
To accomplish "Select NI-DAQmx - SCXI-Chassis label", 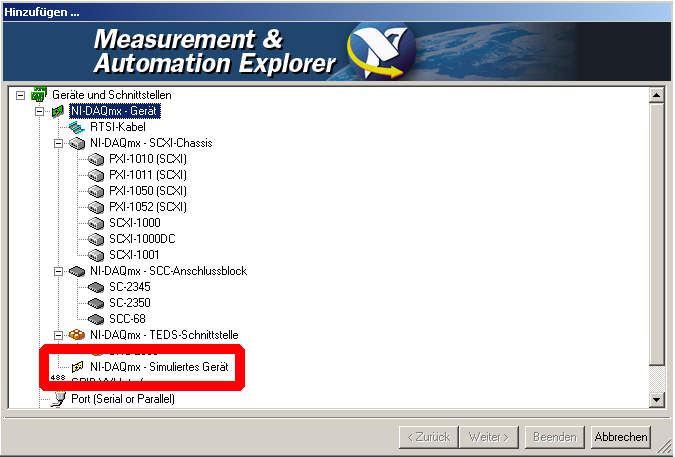I will pyautogui.click(x=151, y=143).
